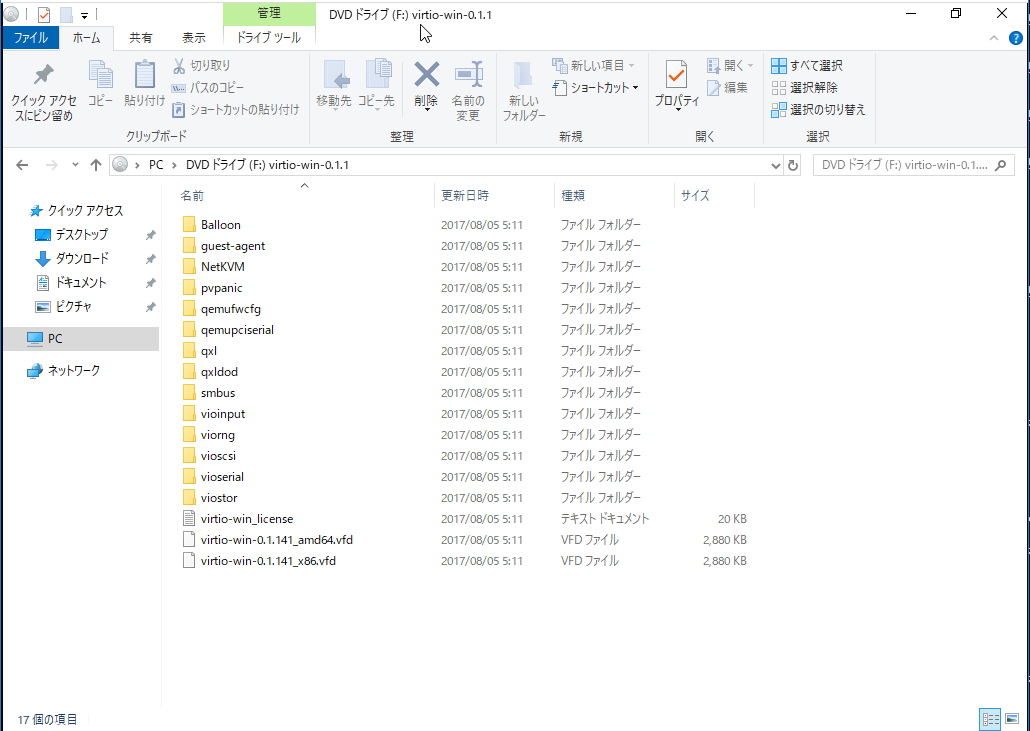Click the Manage (管理) contextual tab header
Image resolution: width=1030 pixels, height=731 pixels.
(269, 13)
